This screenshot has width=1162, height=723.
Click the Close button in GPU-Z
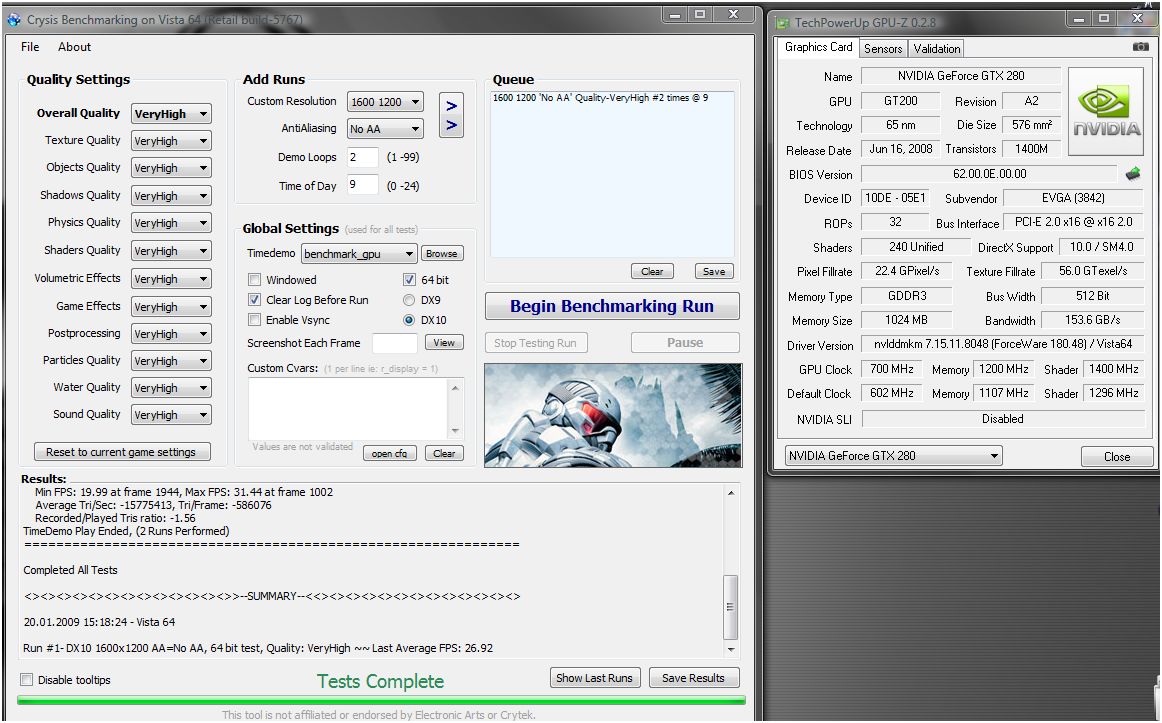pyautogui.click(x=1117, y=456)
